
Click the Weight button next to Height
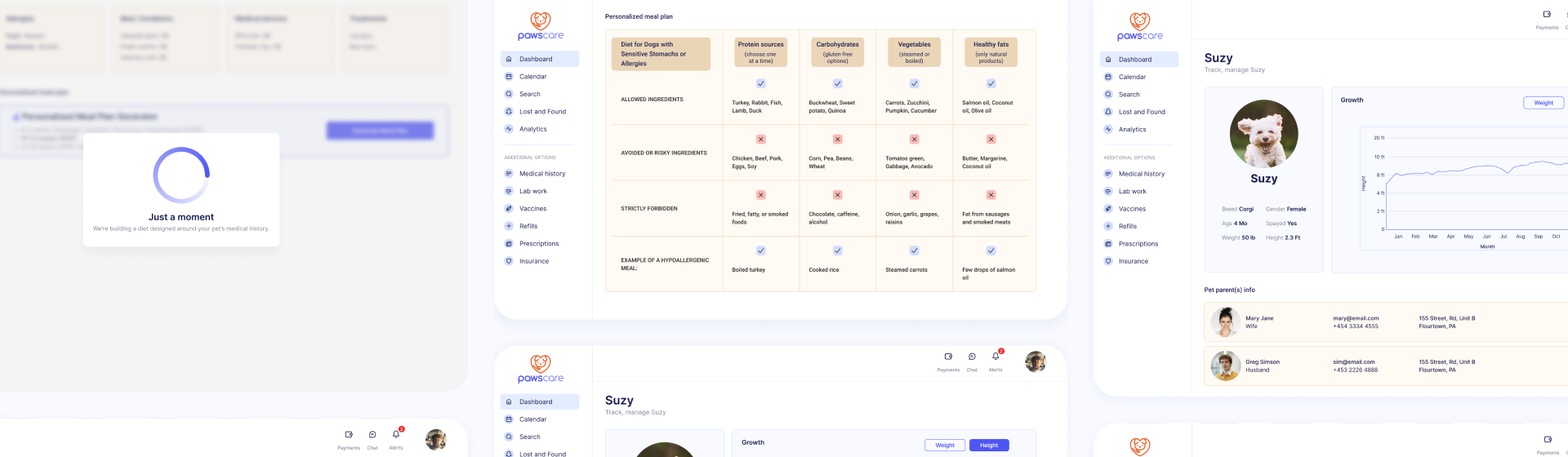tap(944, 446)
